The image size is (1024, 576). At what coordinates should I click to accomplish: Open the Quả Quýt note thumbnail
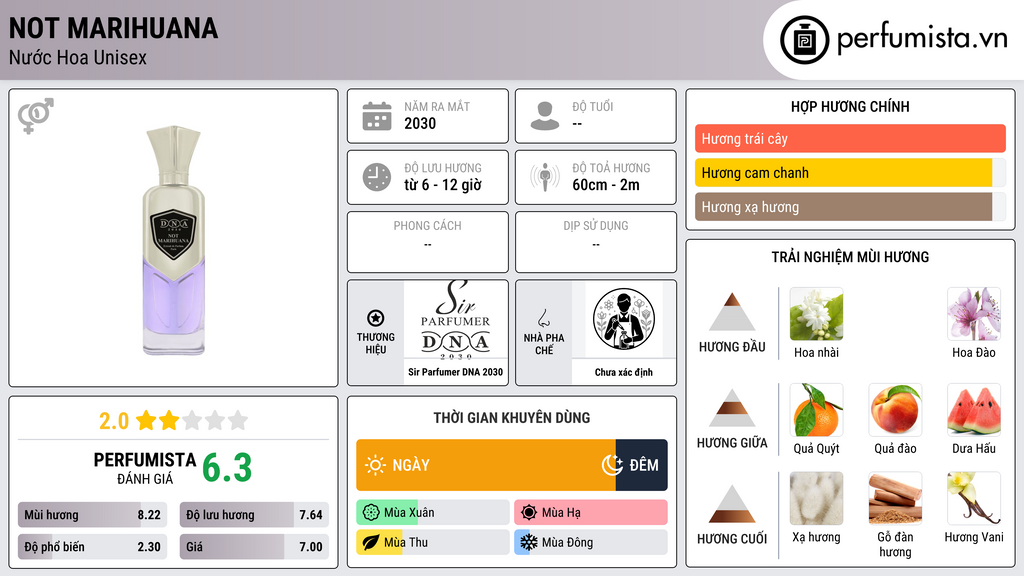click(x=816, y=410)
